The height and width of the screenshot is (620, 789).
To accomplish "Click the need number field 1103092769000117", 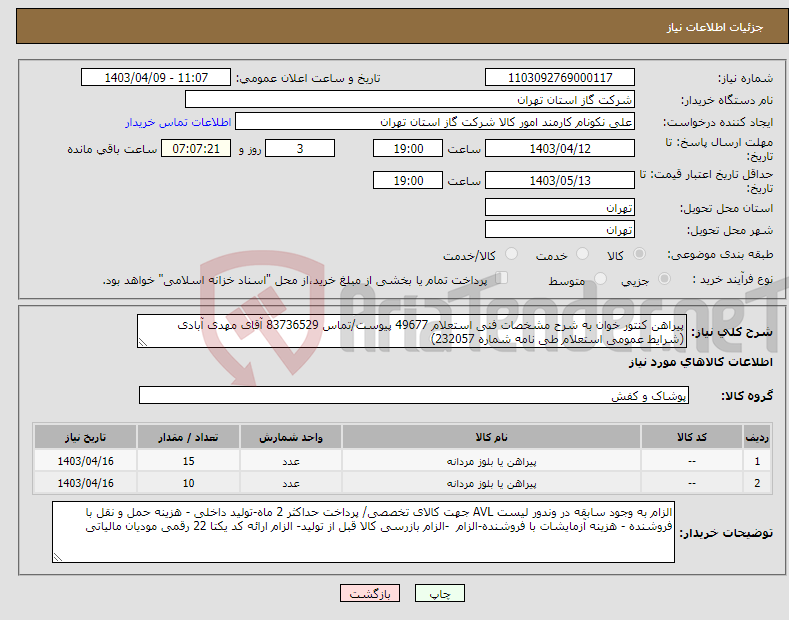I will 560,78.
